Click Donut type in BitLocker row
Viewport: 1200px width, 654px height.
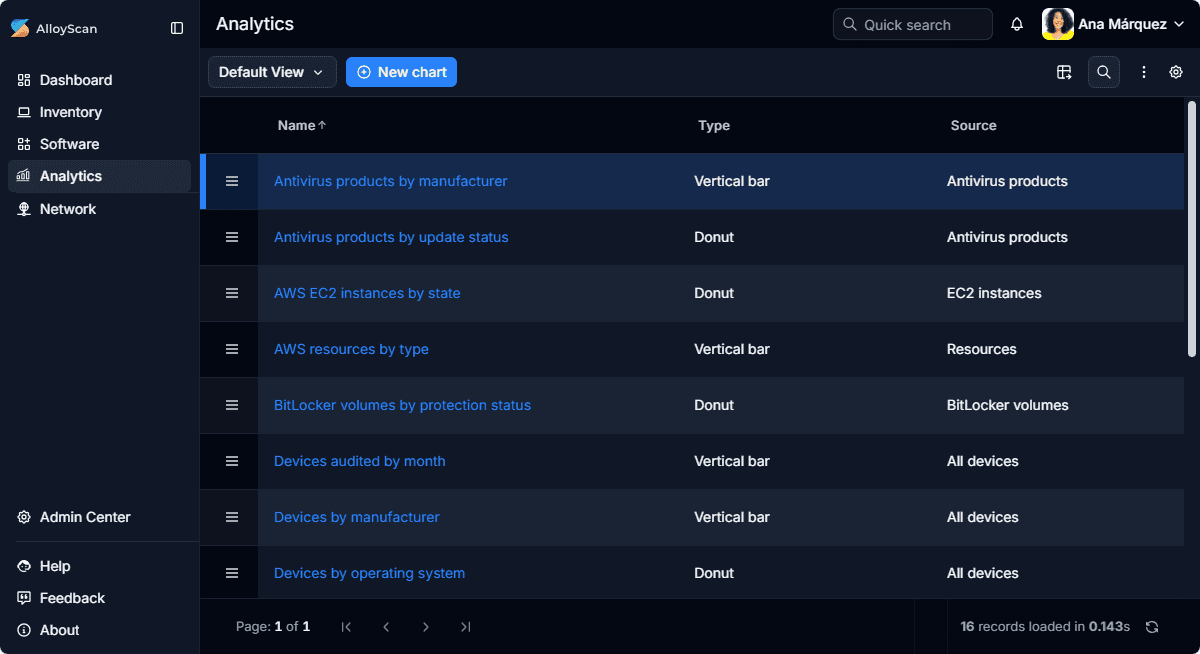pos(714,405)
